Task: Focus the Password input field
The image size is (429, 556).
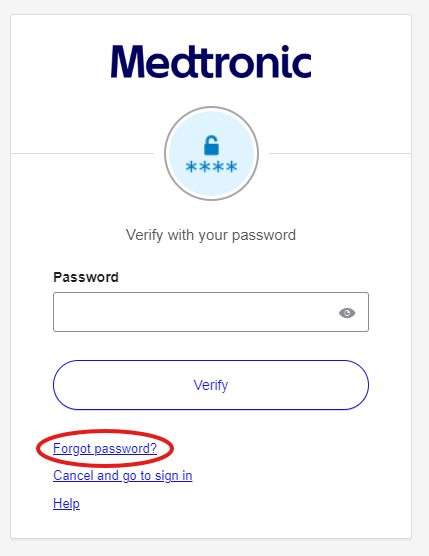Action: (x=211, y=312)
